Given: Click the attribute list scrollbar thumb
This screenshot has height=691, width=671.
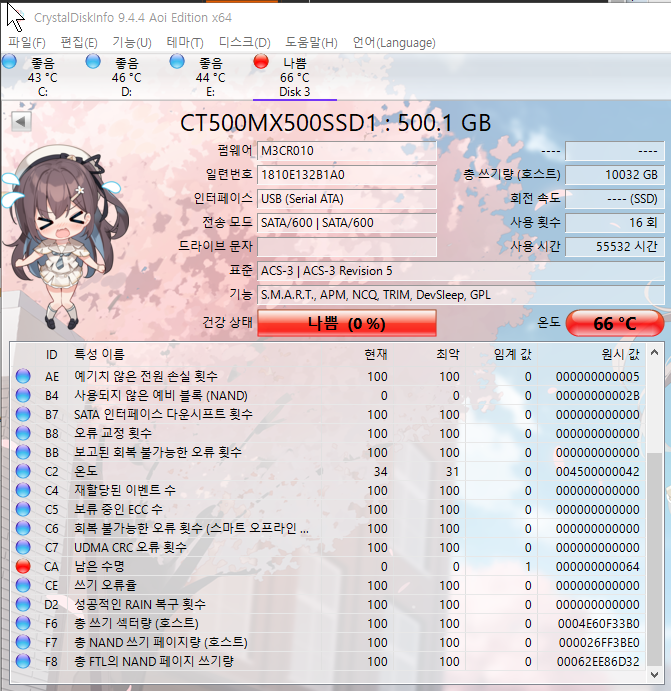Looking at the screenshot, I should tap(654, 559).
